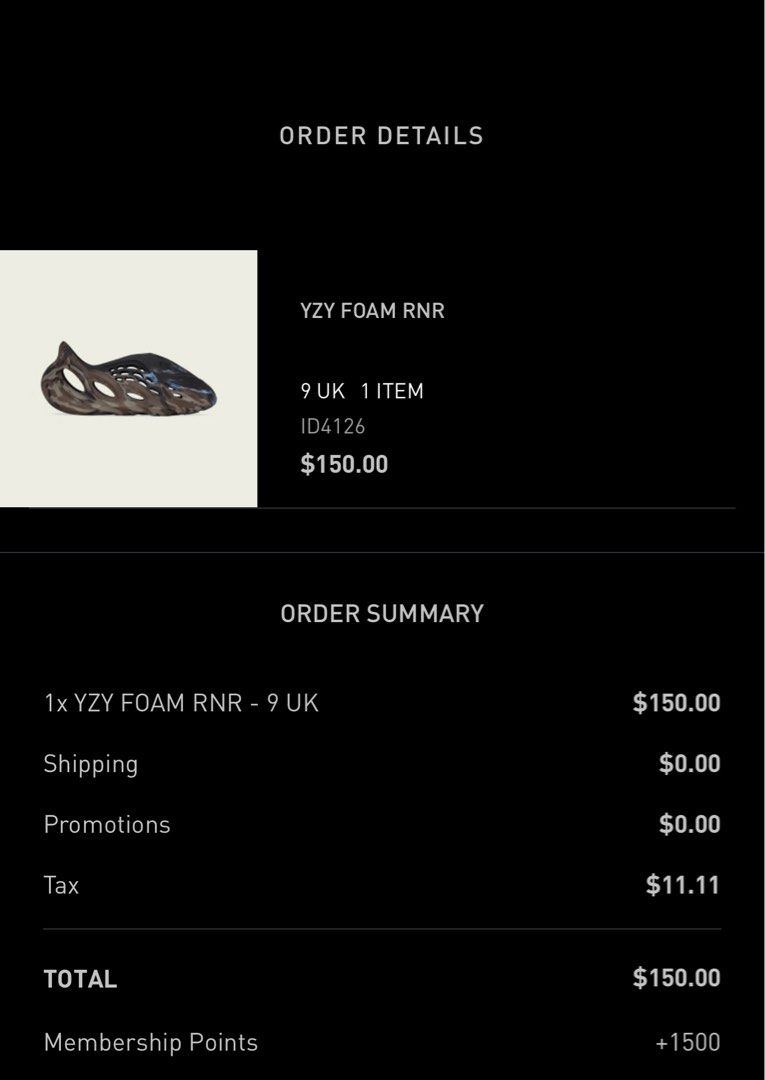The image size is (765, 1080).
Task: Click the 1 ITEM quantity label
Action: [x=392, y=391]
